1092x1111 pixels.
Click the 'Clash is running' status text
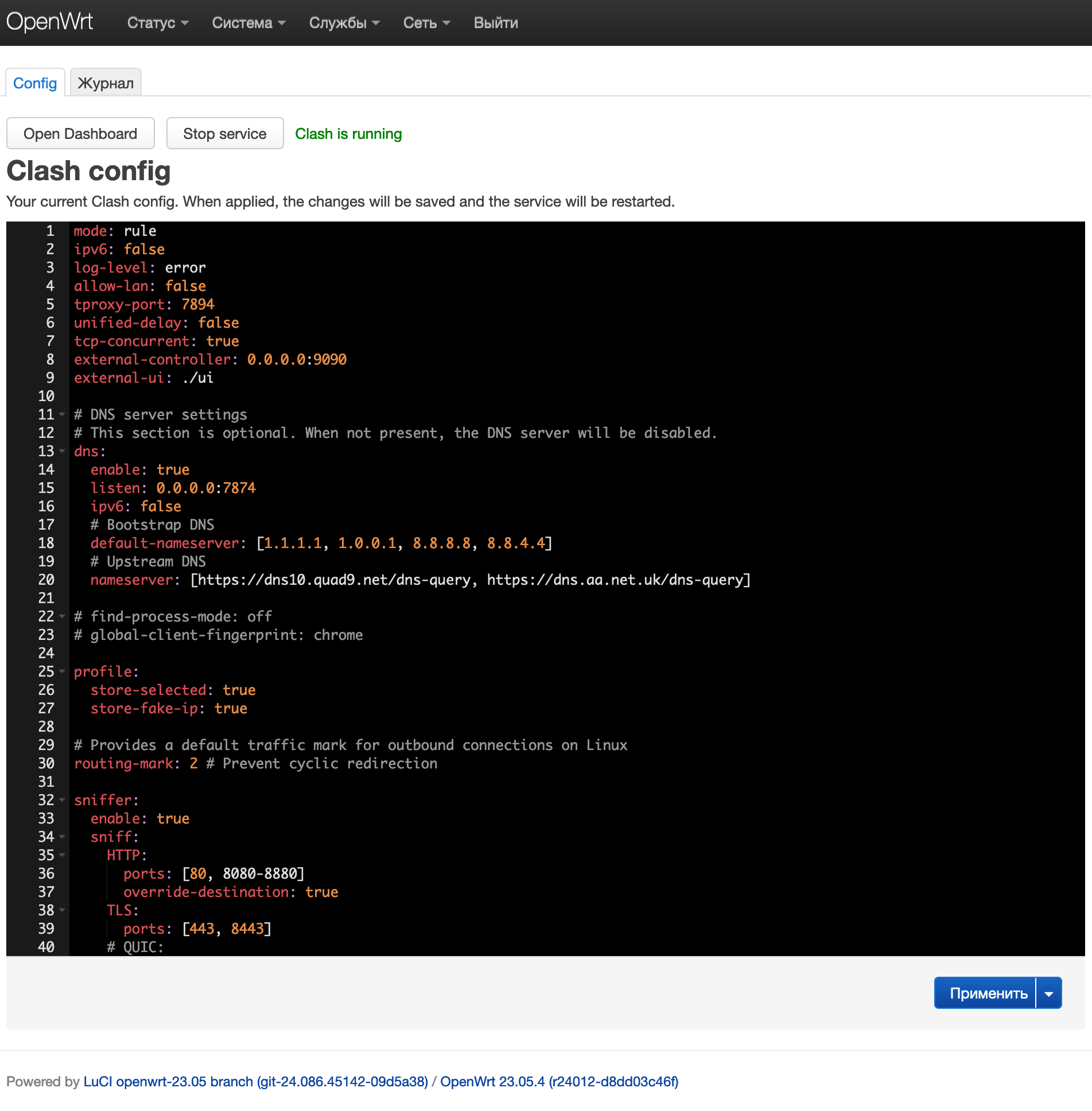[x=348, y=134]
